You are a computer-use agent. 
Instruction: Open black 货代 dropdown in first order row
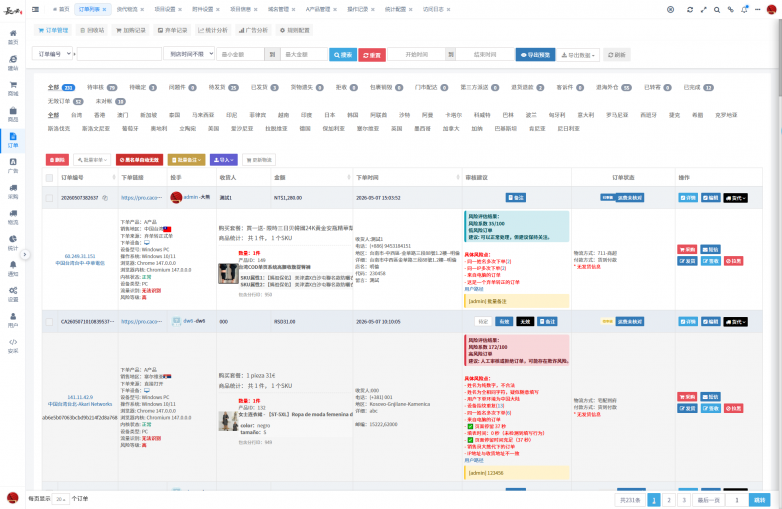coord(735,198)
